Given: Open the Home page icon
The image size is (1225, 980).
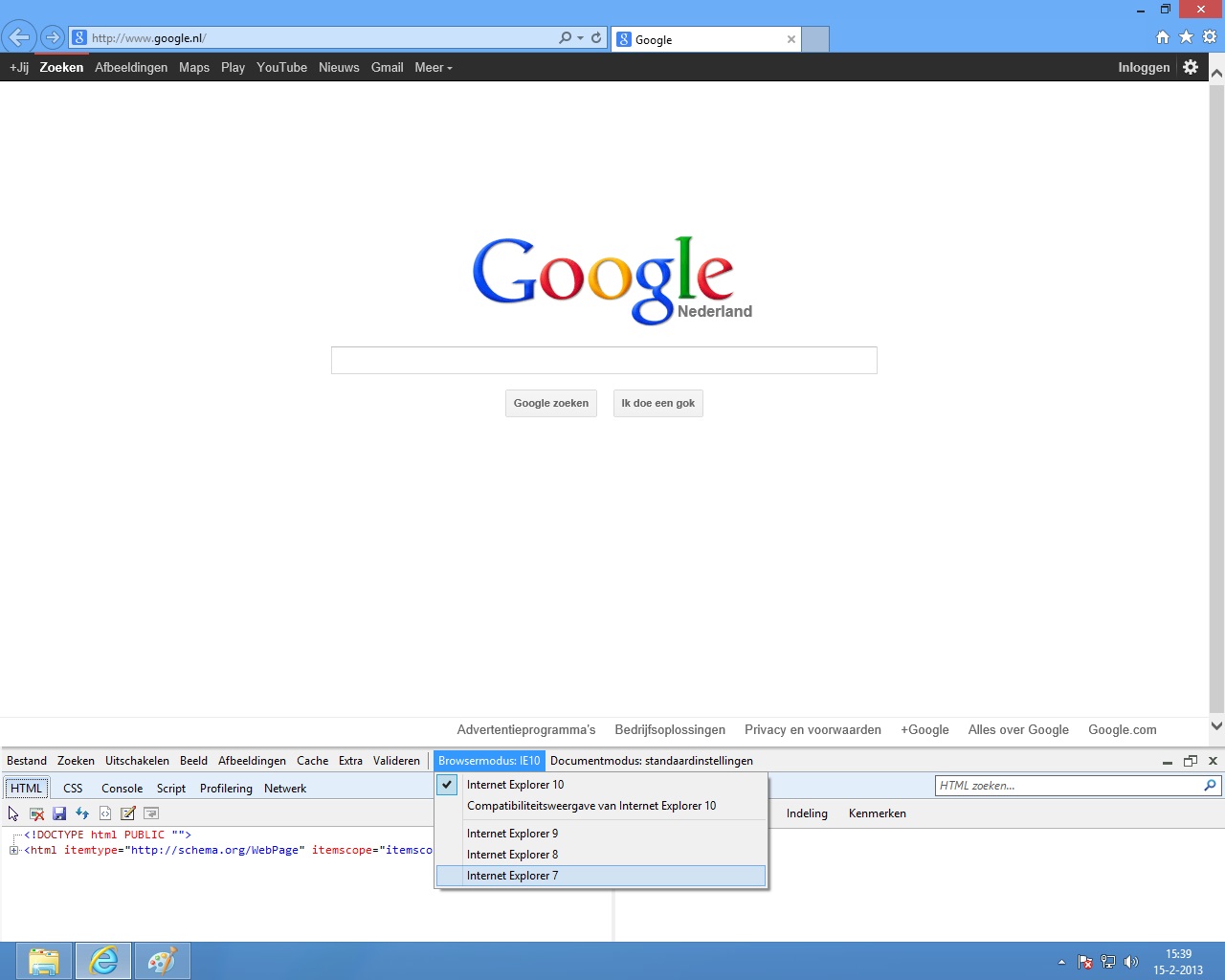Looking at the screenshot, I should click(x=1163, y=37).
